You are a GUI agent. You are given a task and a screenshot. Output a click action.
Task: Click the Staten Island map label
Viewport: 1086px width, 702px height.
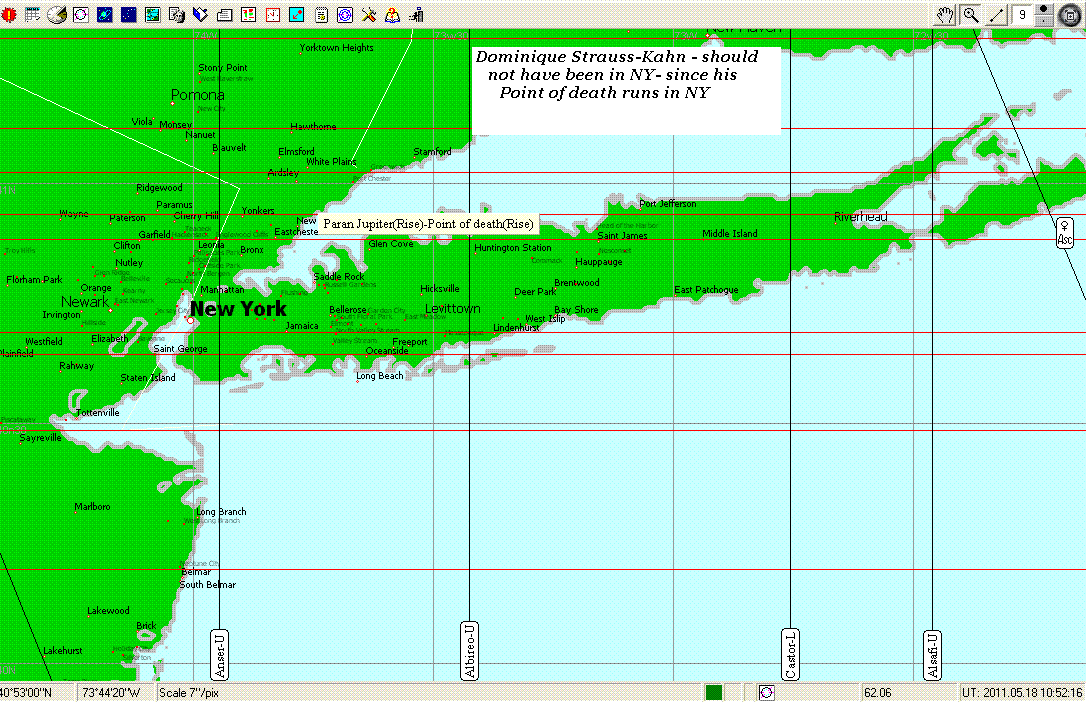[x=148, y=377]
